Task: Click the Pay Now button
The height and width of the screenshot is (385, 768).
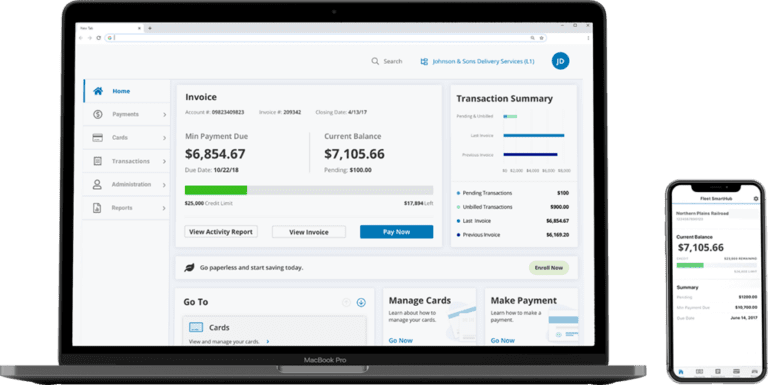Action: click(x=397, y=232)
